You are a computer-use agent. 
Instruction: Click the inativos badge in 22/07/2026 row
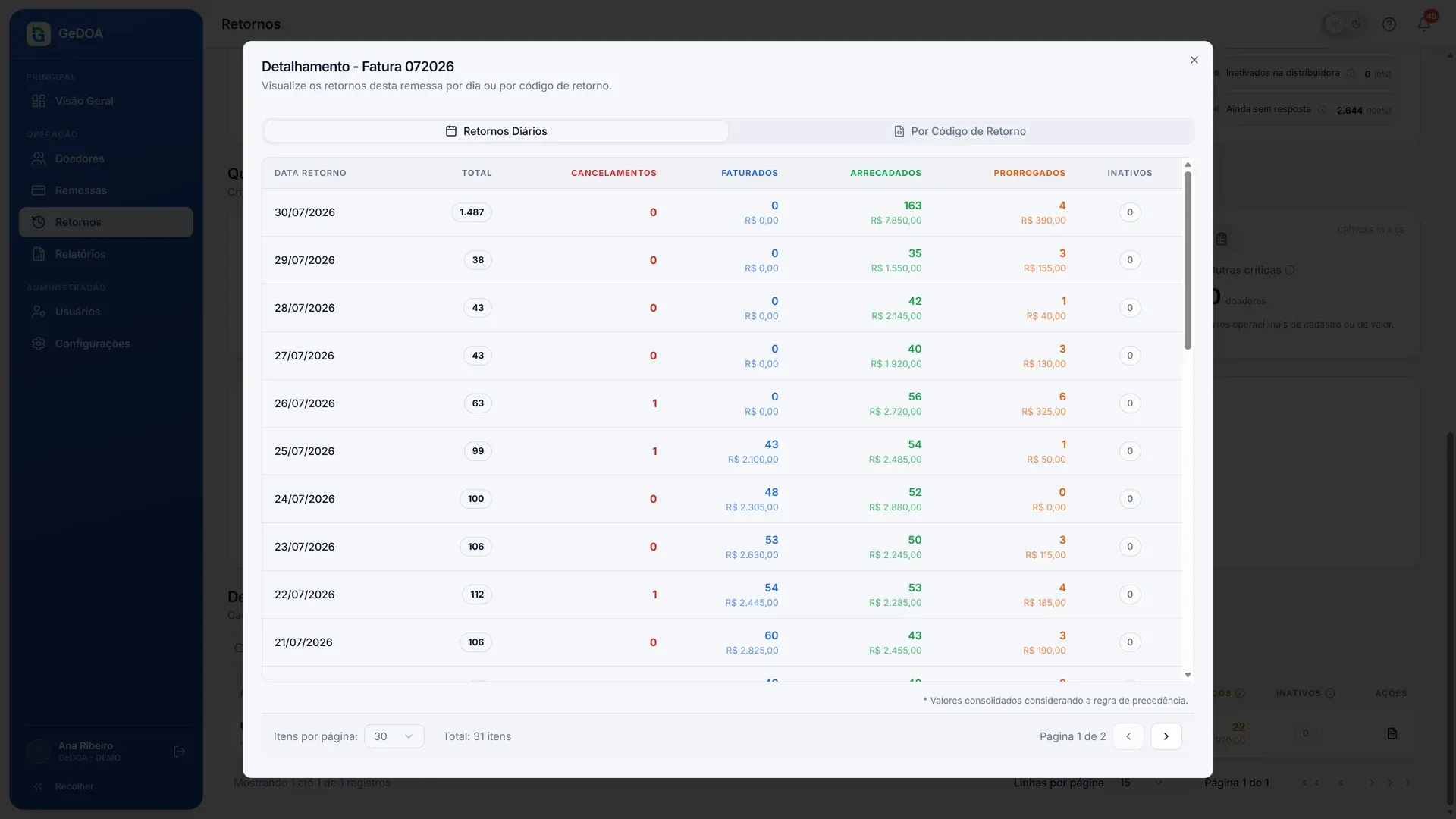point(1130,595)
